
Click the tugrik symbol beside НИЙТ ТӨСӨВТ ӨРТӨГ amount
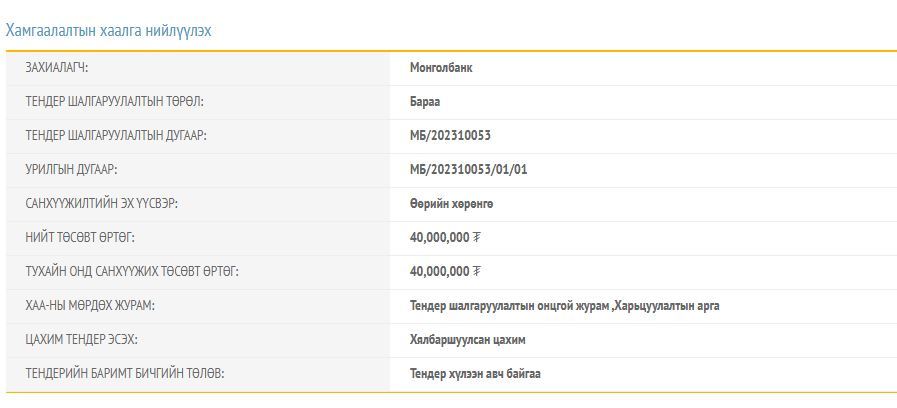coord(477,238)
